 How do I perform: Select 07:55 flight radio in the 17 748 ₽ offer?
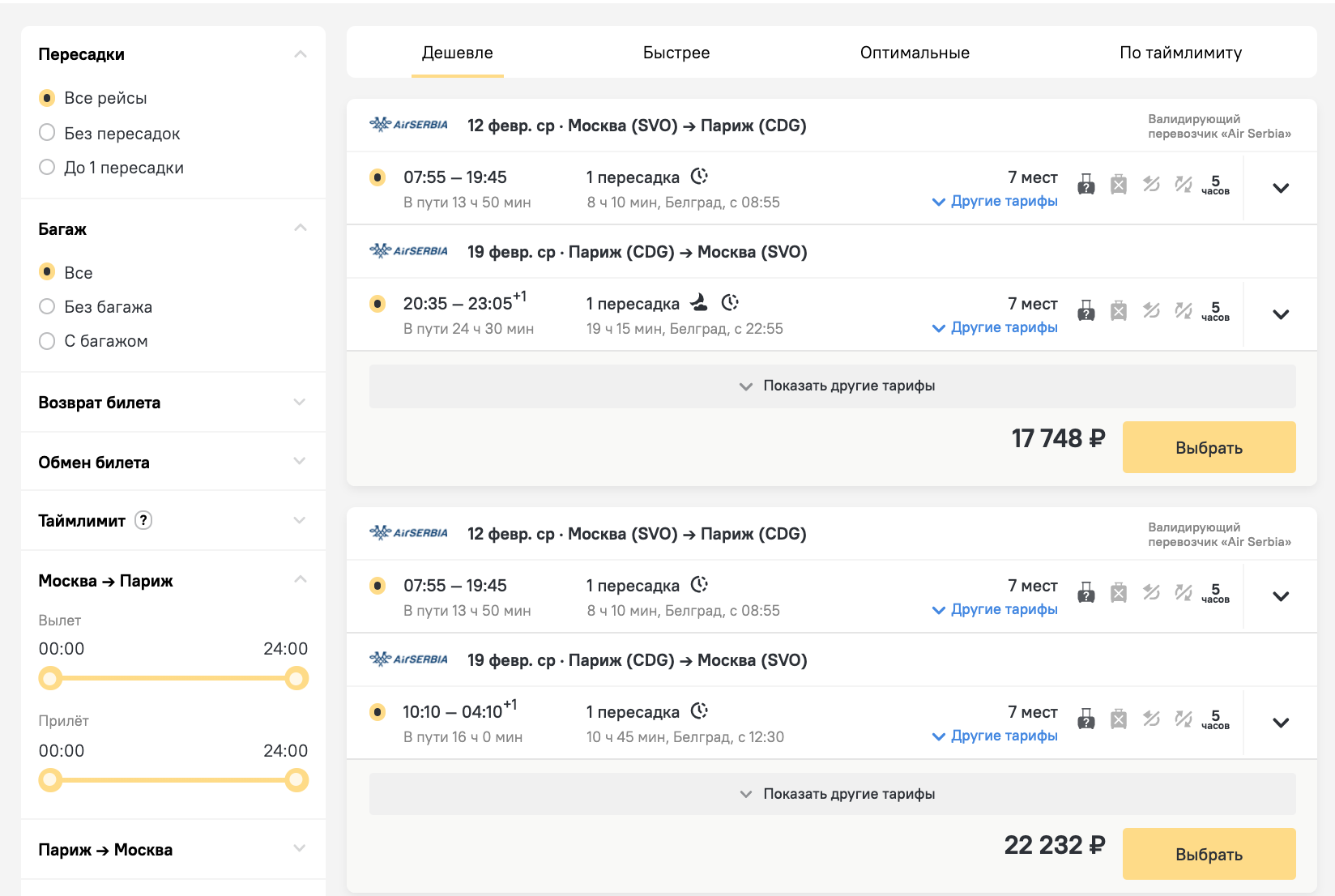point(377,177)
